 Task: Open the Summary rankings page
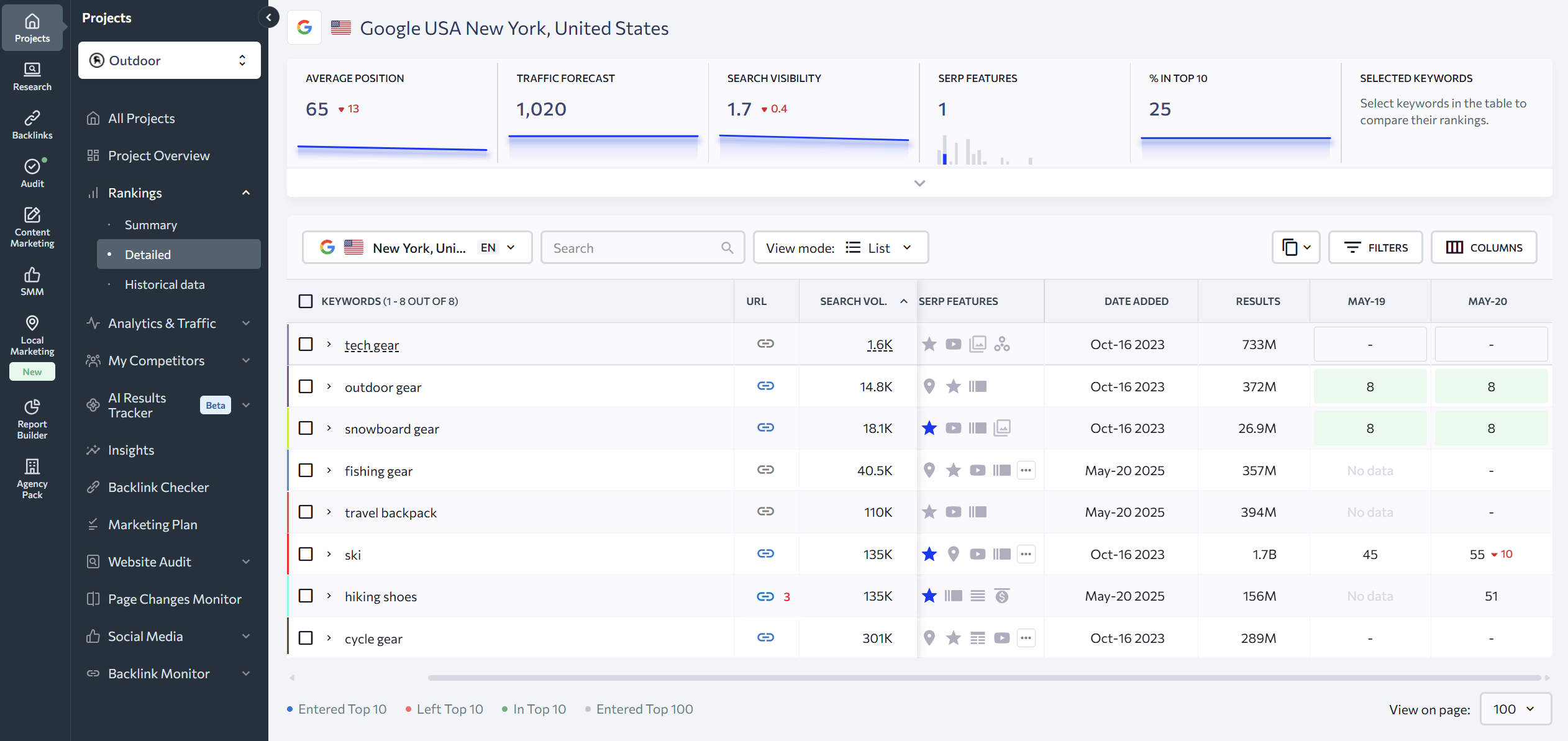coord(151,225)
